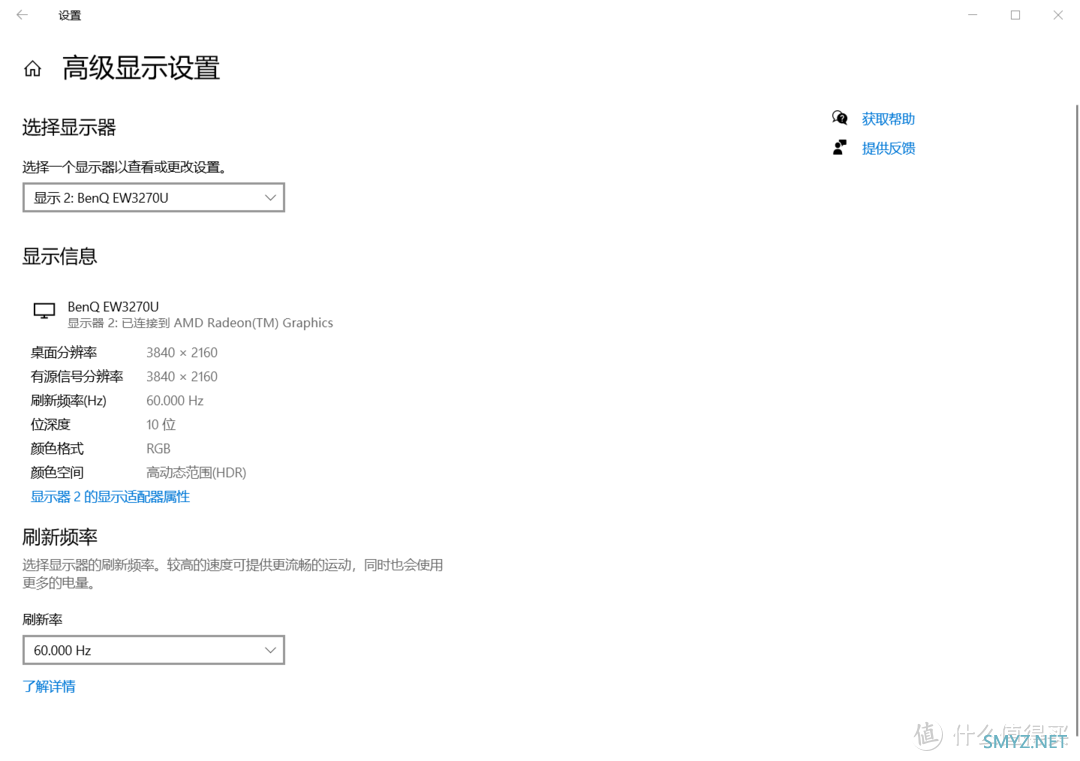Screen dimensions: 1080x761
Task: Click the vertical scrollbar on the right edge
Action: (1077, 420)
